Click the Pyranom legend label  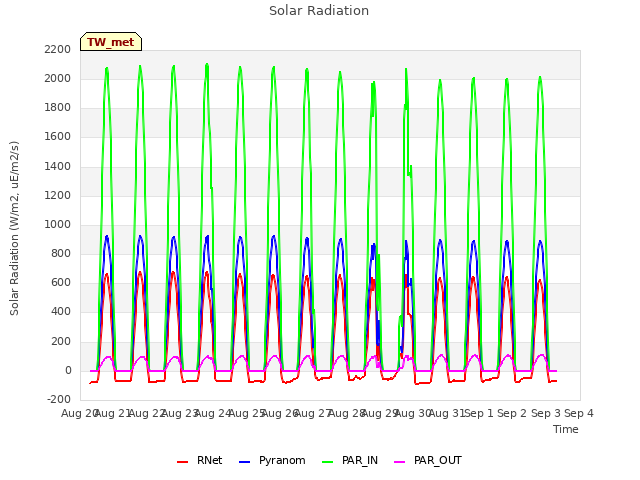282,460
